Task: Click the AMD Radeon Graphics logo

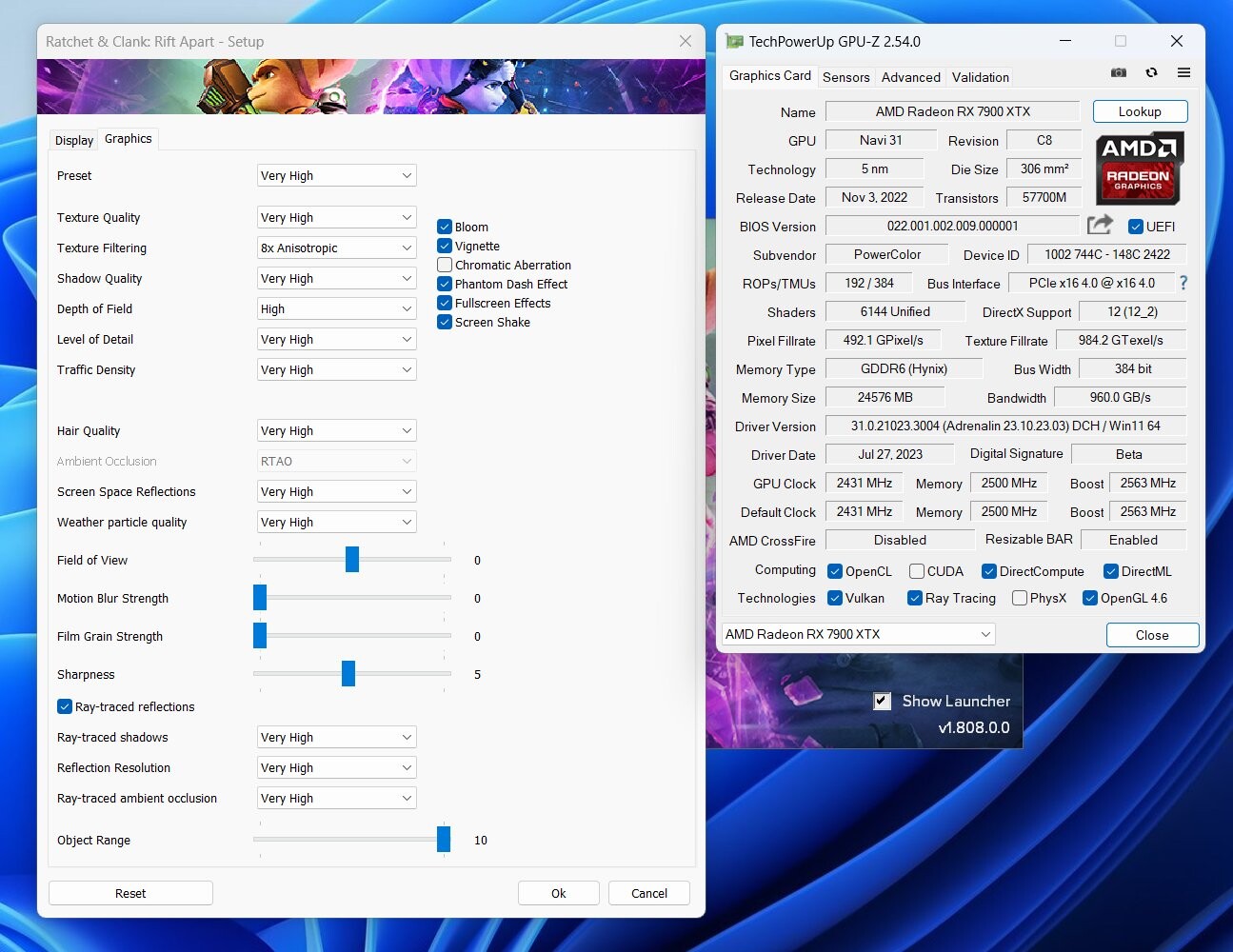Action: click(1139, 169)
